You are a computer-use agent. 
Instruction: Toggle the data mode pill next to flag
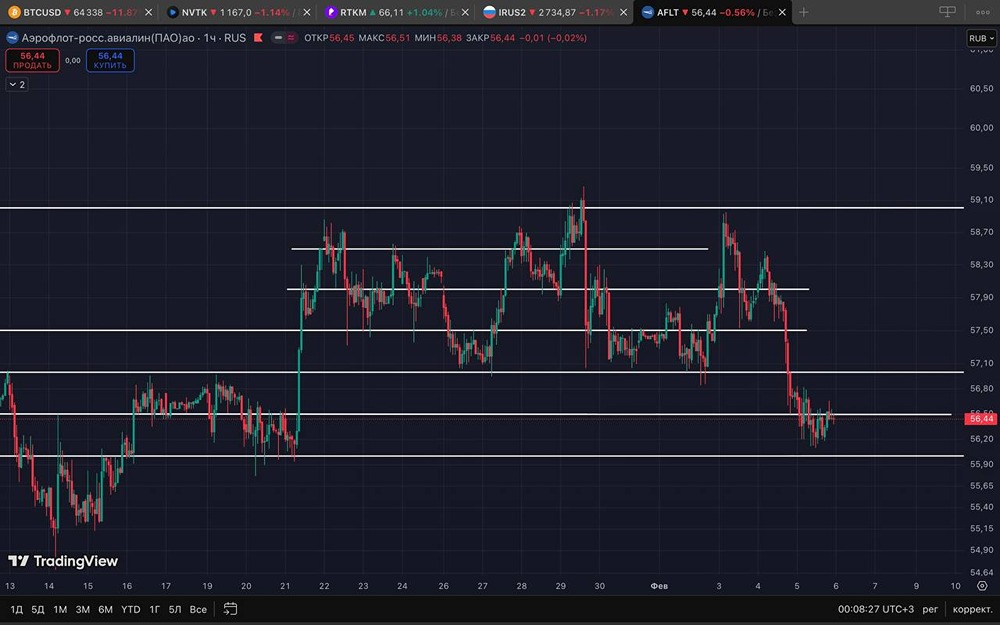point(284,38)
